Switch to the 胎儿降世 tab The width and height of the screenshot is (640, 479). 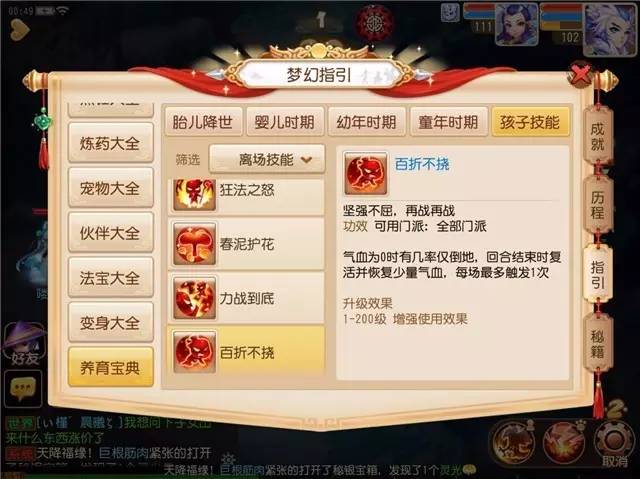203,122
